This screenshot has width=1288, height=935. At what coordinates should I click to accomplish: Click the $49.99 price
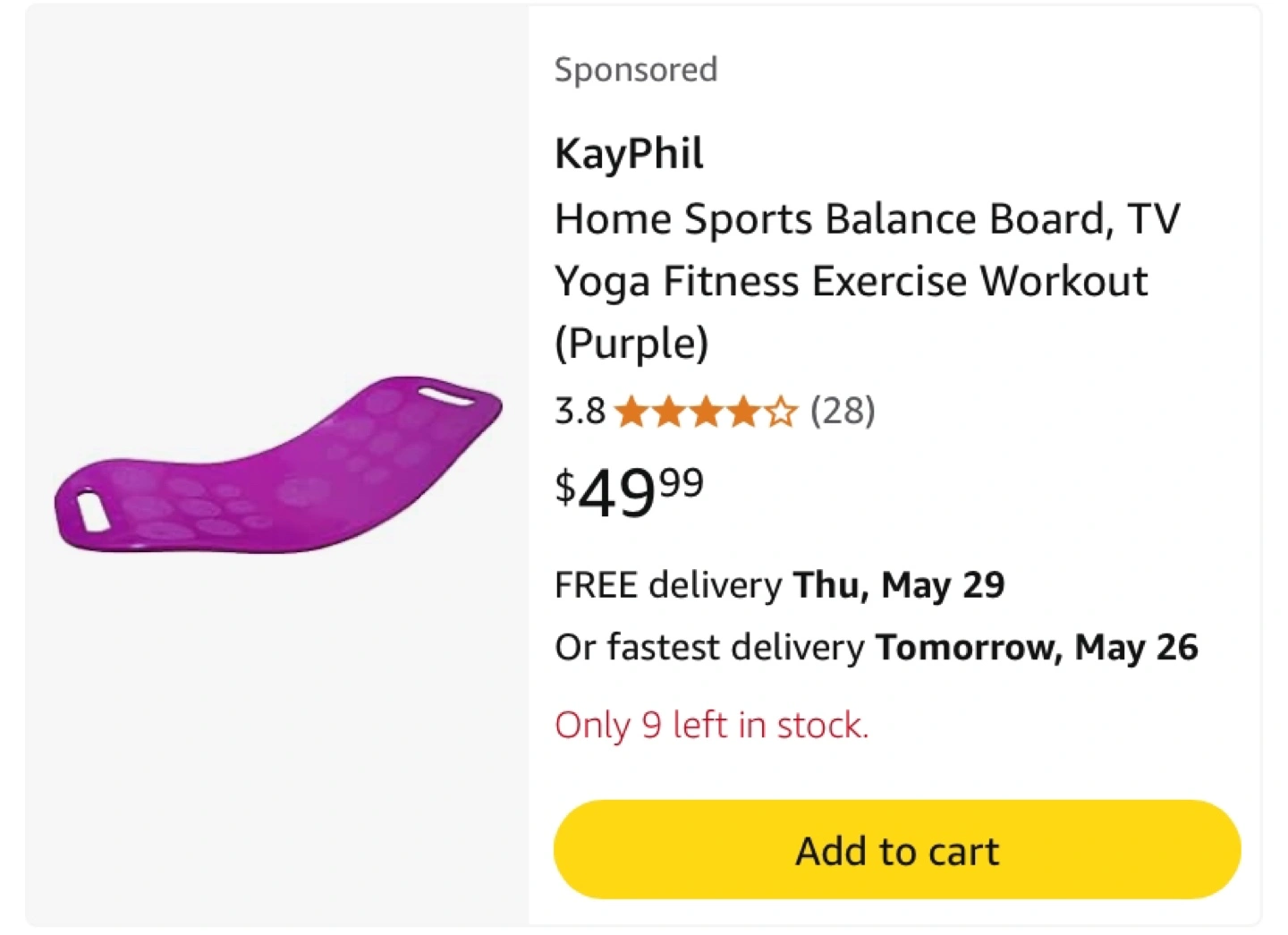[630, 491]
